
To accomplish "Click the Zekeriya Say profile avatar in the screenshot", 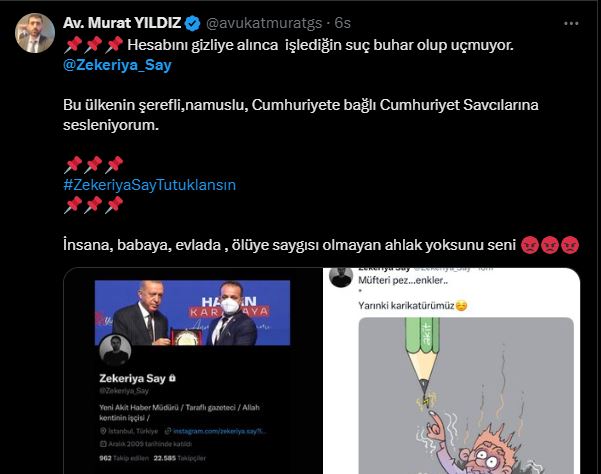I will click(x=115, y=350).
